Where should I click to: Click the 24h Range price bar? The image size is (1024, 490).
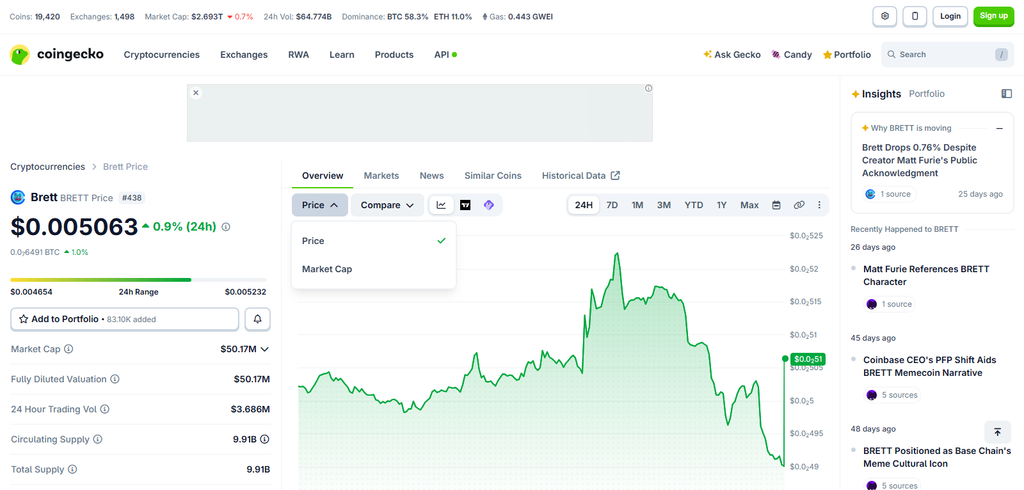138,280
